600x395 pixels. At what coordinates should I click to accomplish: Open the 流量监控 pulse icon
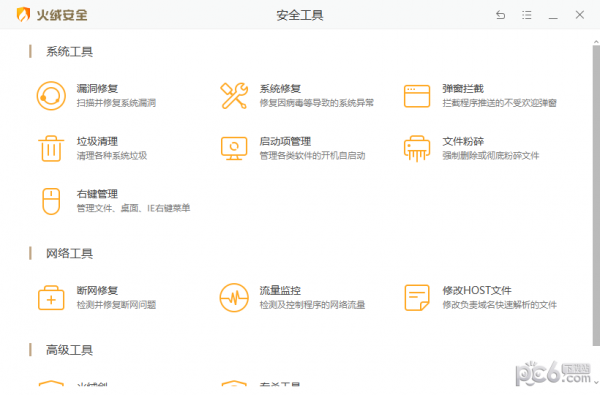tap(234, 298)
